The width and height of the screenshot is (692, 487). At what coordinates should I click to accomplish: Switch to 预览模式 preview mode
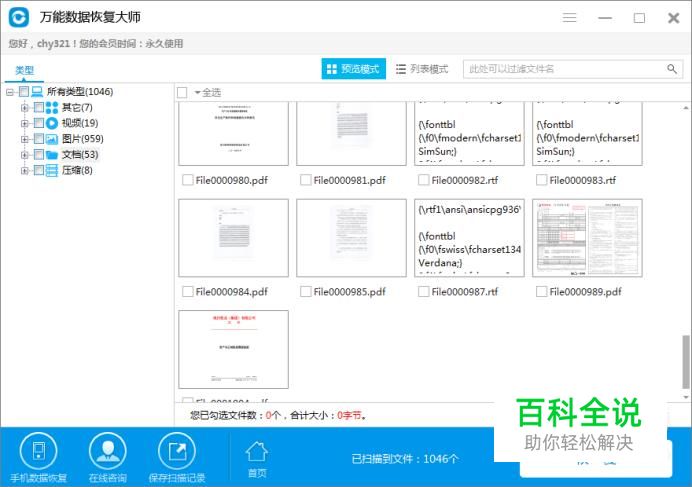pos(354,69)
